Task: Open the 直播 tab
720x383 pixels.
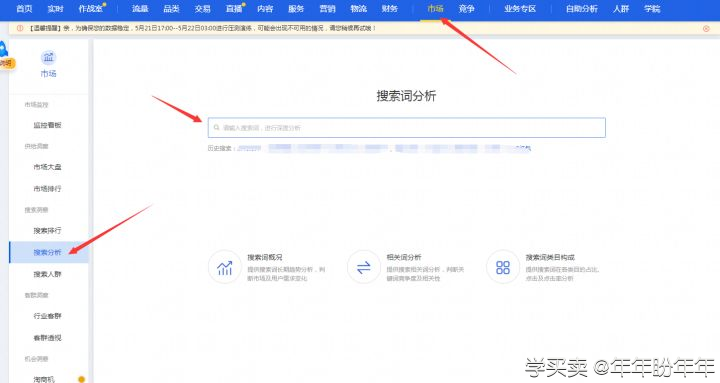Action: click(x=234, y=9)
